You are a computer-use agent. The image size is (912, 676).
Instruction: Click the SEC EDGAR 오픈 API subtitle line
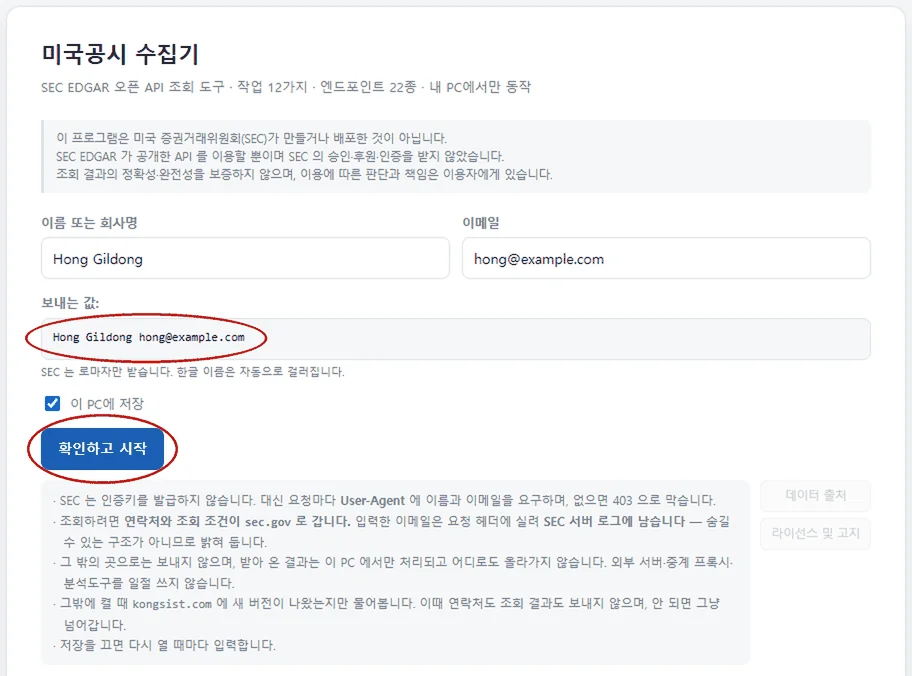(286, 87)
